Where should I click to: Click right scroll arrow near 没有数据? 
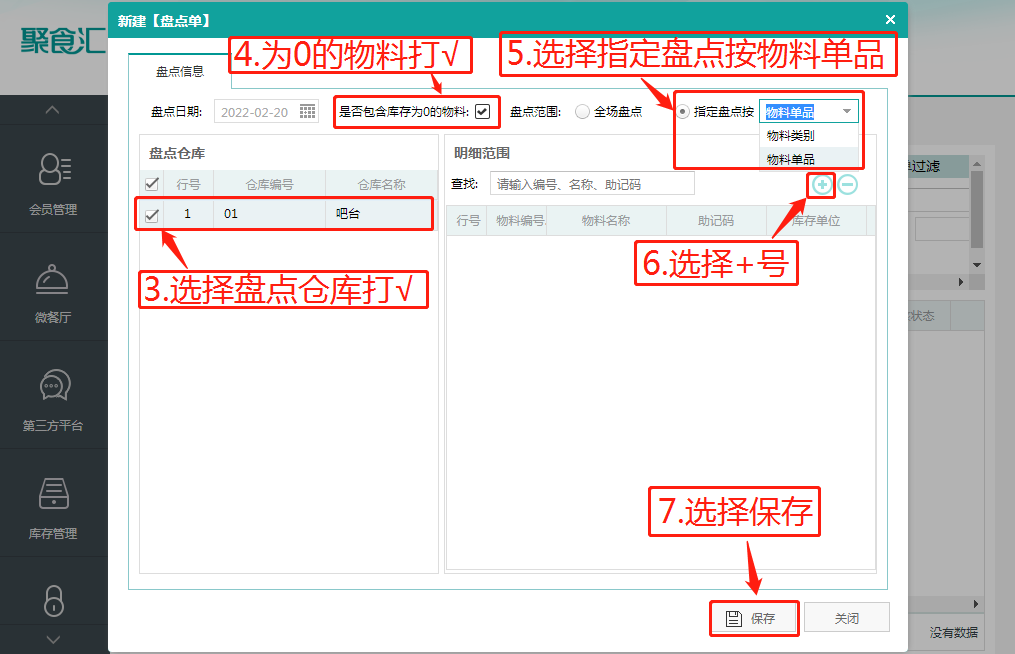[x=976, y=604]
